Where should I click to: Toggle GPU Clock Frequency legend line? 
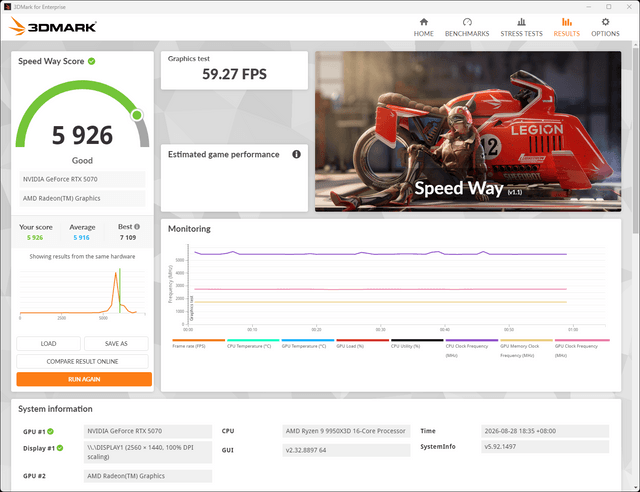tap(582, 340)
